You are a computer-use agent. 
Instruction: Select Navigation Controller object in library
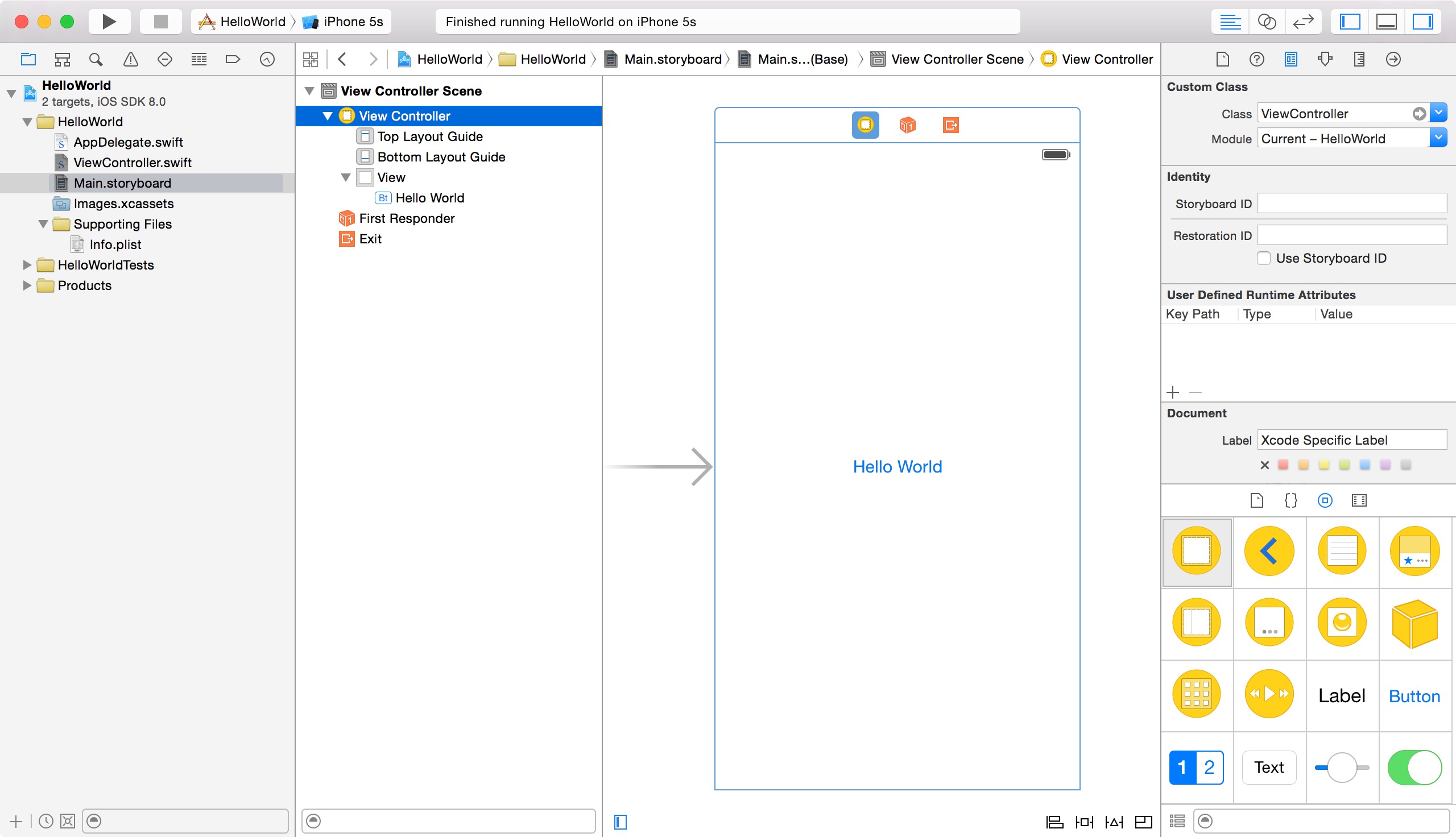[x=1269, y=551]
